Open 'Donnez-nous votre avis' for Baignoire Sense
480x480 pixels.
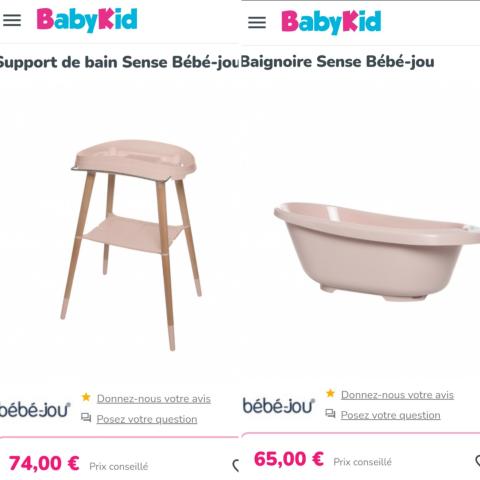click(x=397, y=395)
